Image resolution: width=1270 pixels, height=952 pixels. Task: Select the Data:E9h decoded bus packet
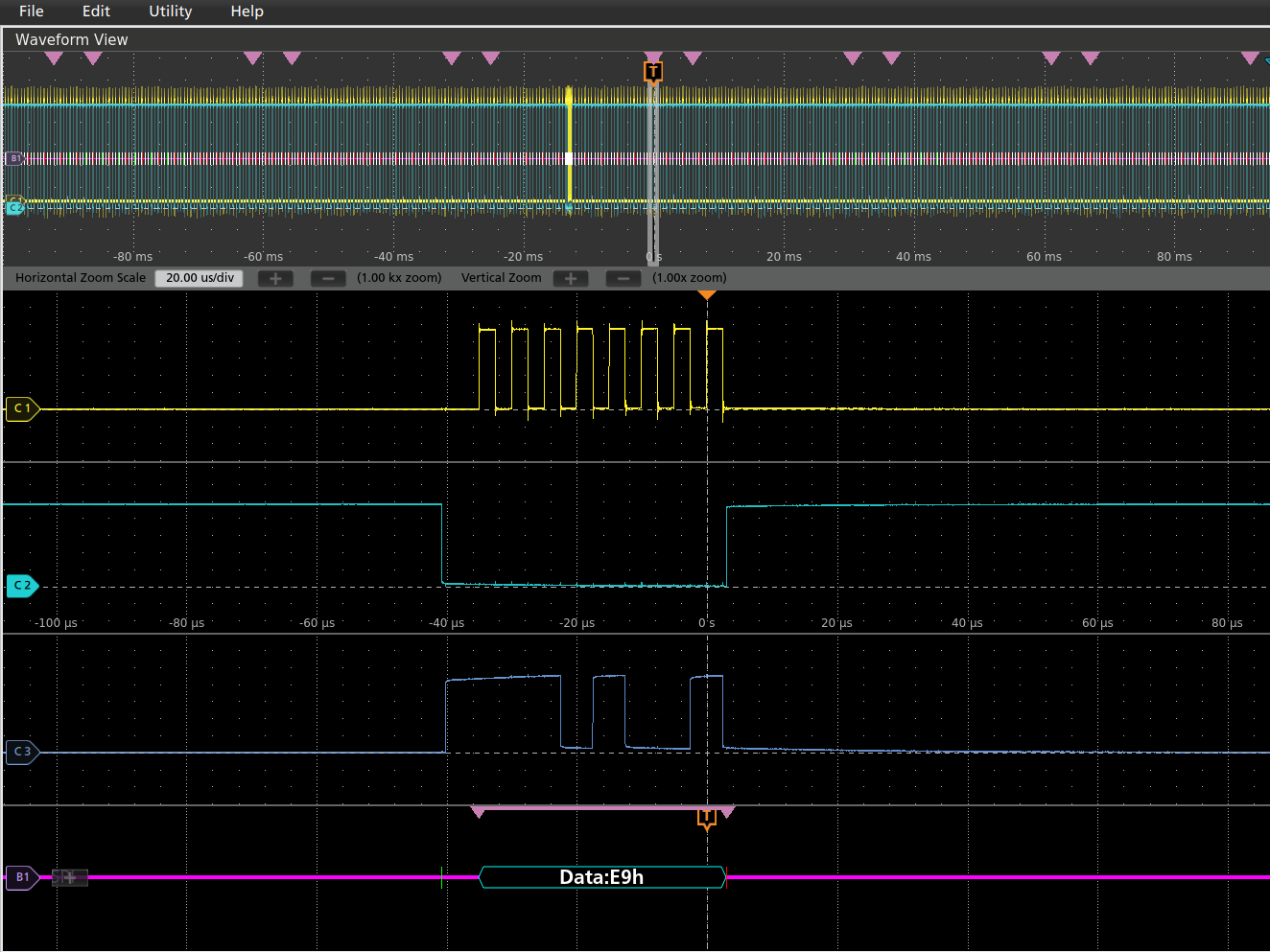click(601, 877)
